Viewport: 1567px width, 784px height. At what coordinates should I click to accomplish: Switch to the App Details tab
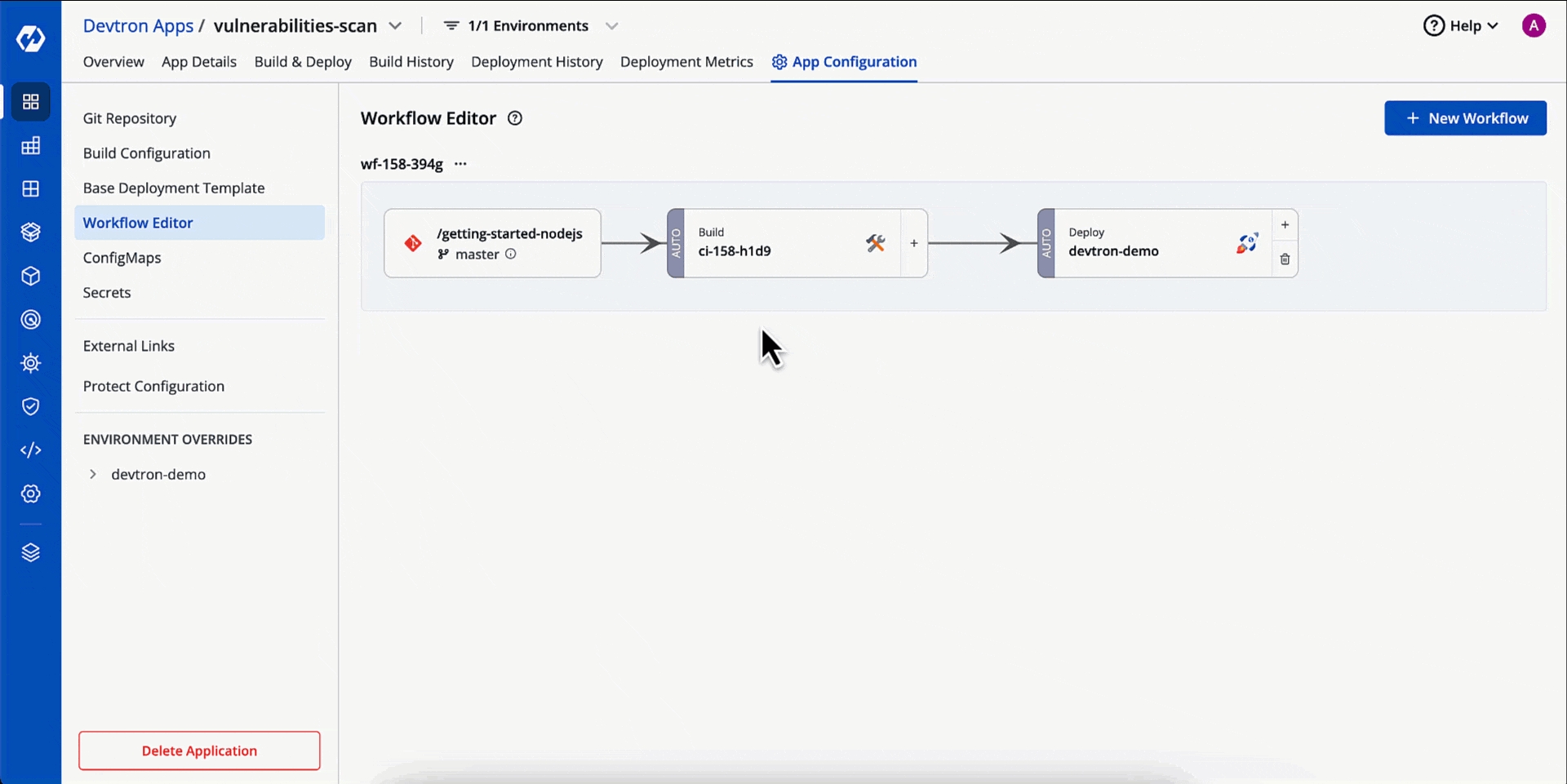click(199, 62)
